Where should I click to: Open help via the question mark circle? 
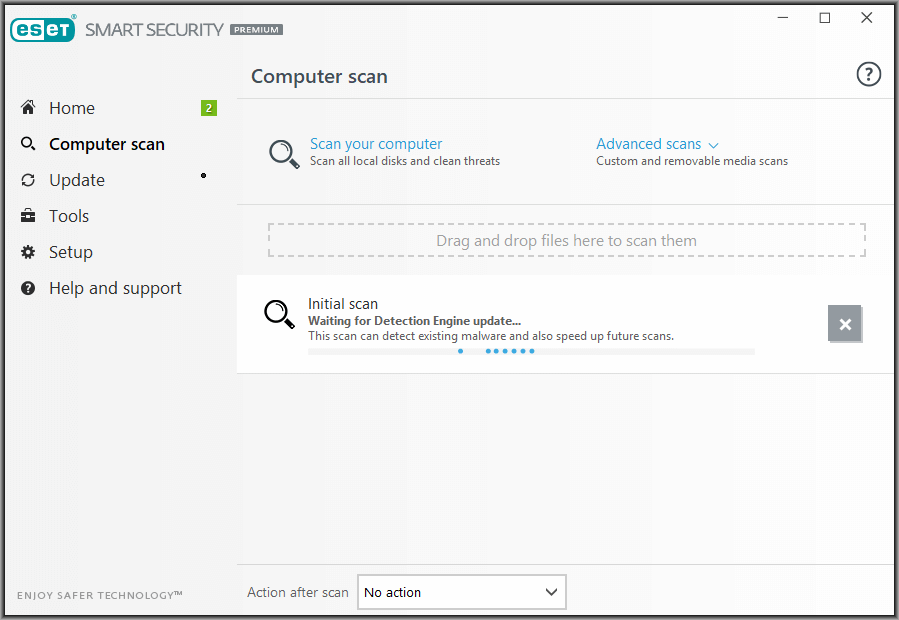(x=868, y=74)
